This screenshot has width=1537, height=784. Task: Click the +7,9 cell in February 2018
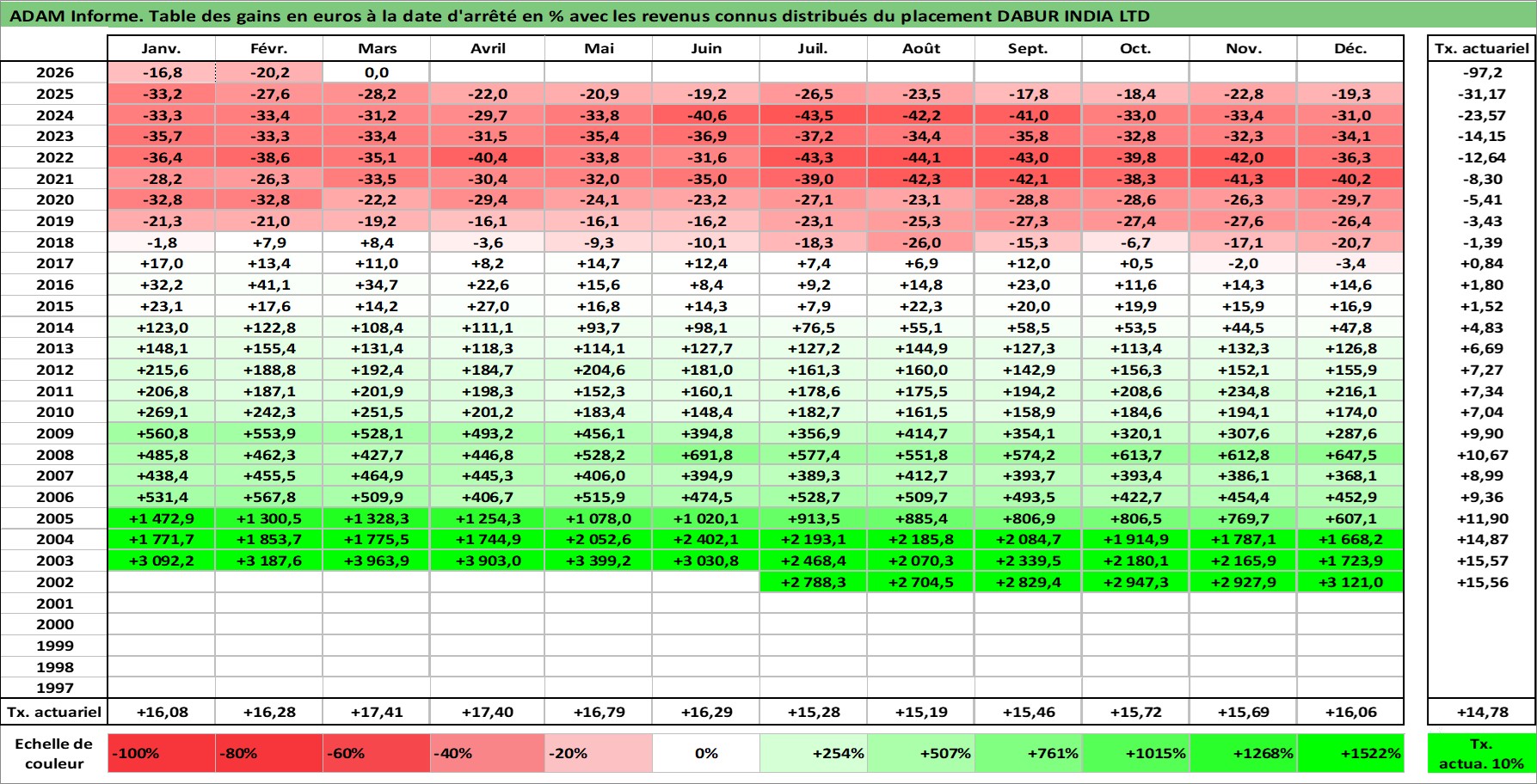click(269, 242)
